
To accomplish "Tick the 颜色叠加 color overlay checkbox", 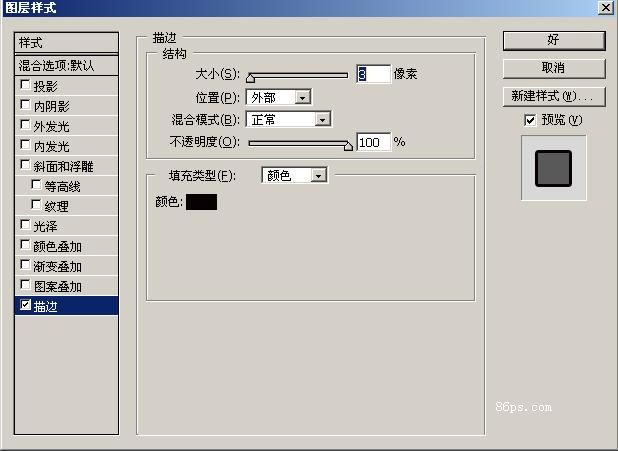I will pyautogui.click(x=25, y=245).
